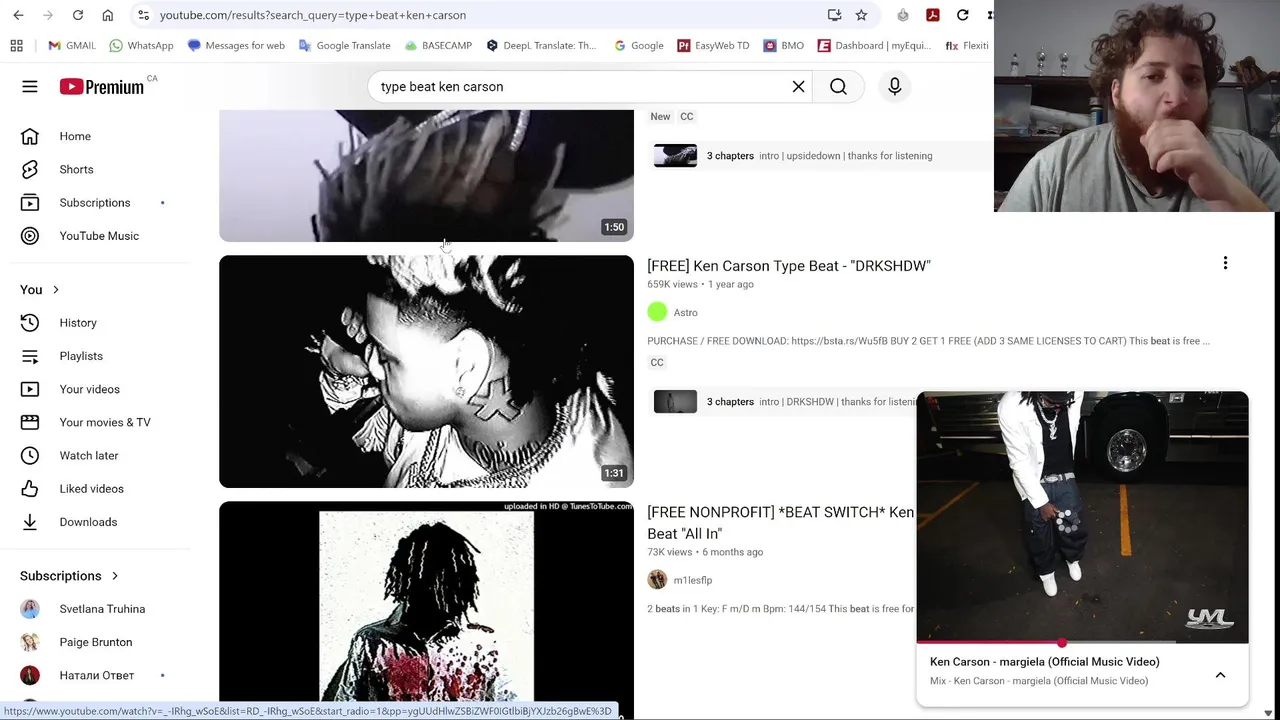Start voice search with the microphone
The image size is (1280, 720).
pos(895,87)
